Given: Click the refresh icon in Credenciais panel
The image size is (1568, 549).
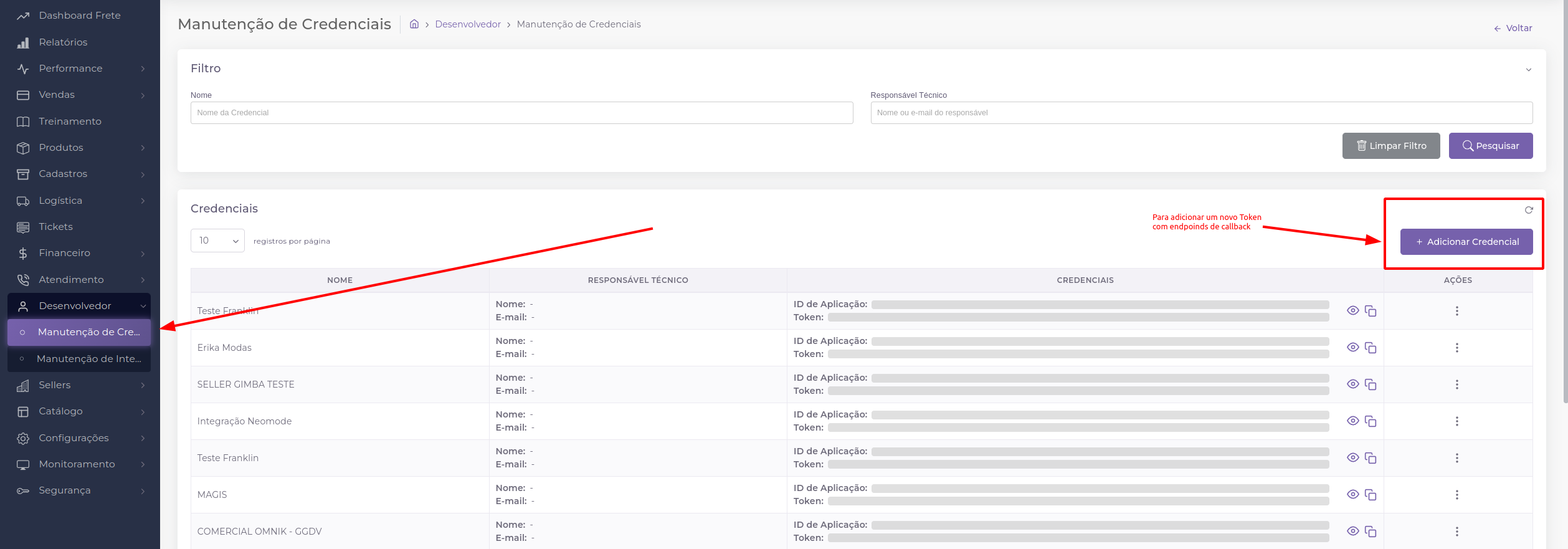Looking at the screenshot, I should pos(1528,210).
